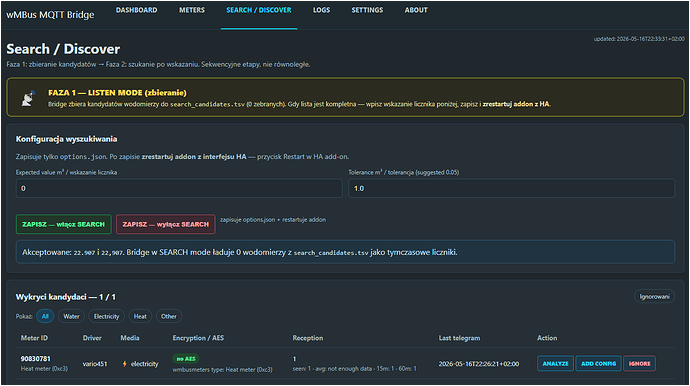Open the Ignorowani list button
Screen dimensions: 690x386
654,297
